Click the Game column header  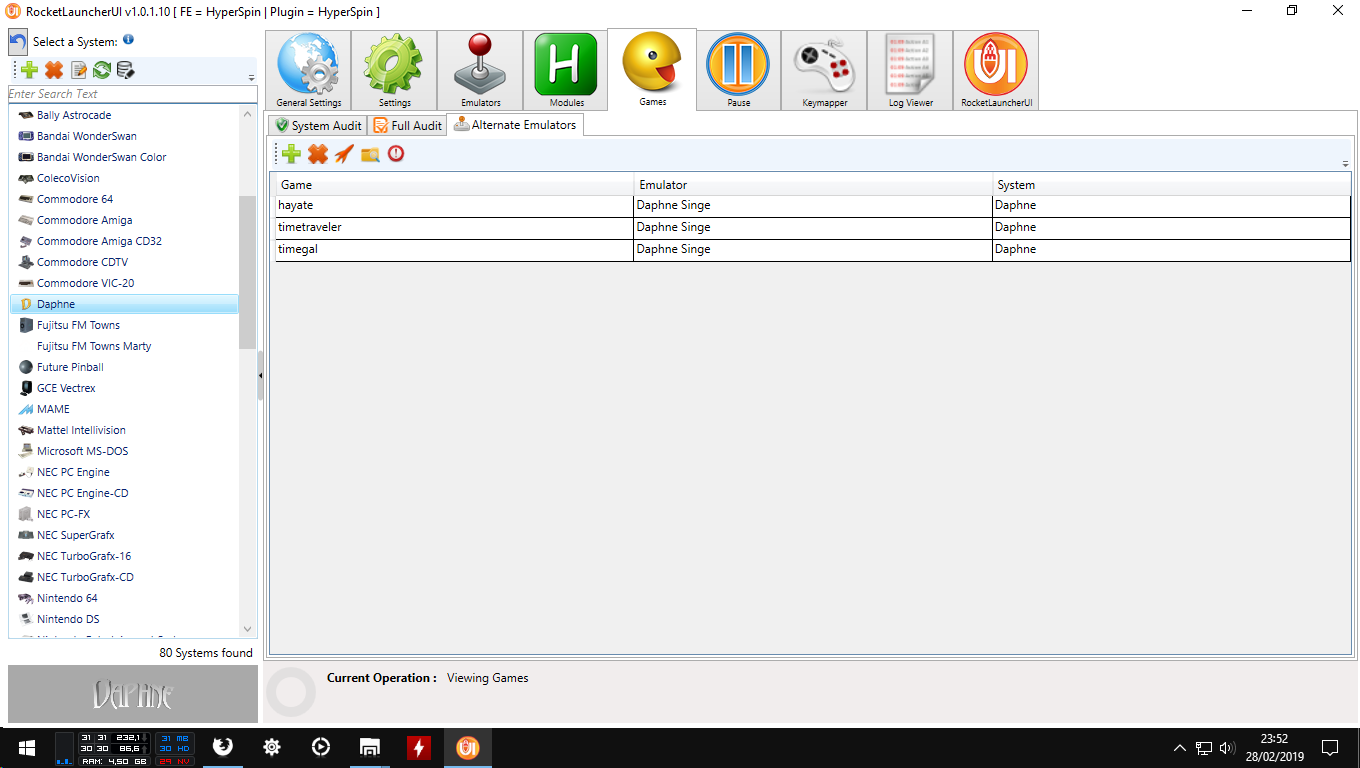(454, 185)
